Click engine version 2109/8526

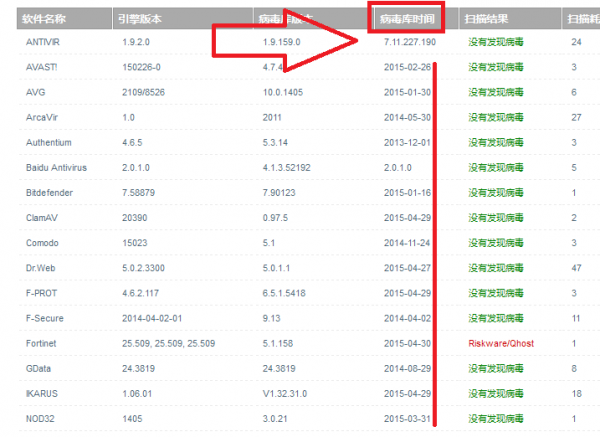point(143,92)
